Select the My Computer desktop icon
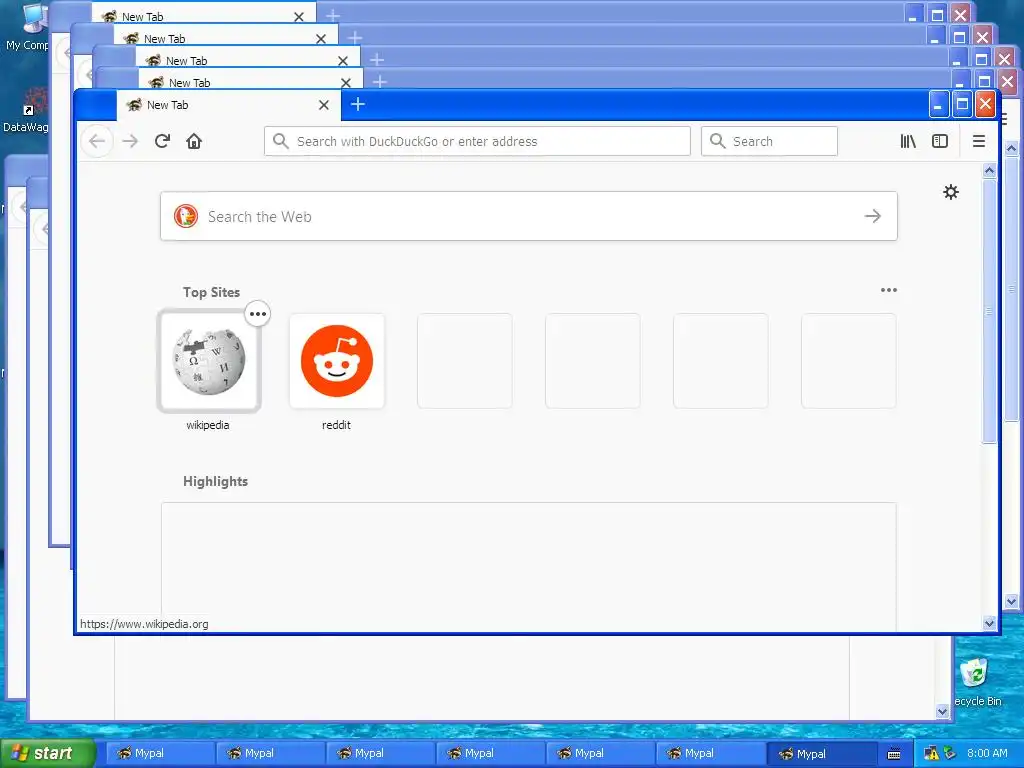 pos(26,27)
